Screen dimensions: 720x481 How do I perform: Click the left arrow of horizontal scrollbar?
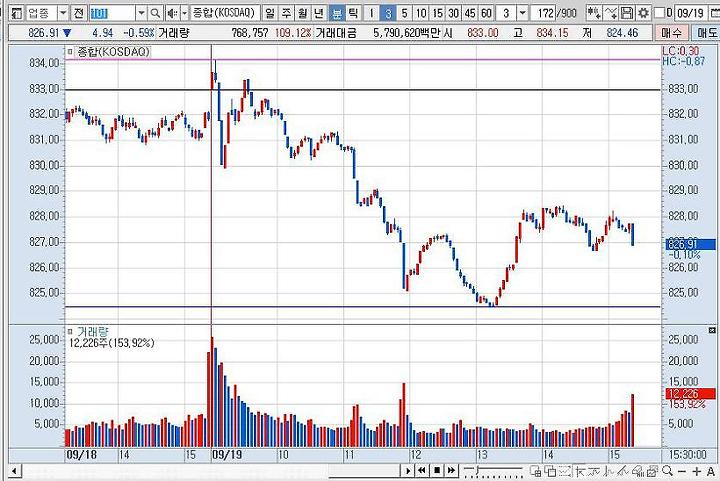click(x=14, y=471)
